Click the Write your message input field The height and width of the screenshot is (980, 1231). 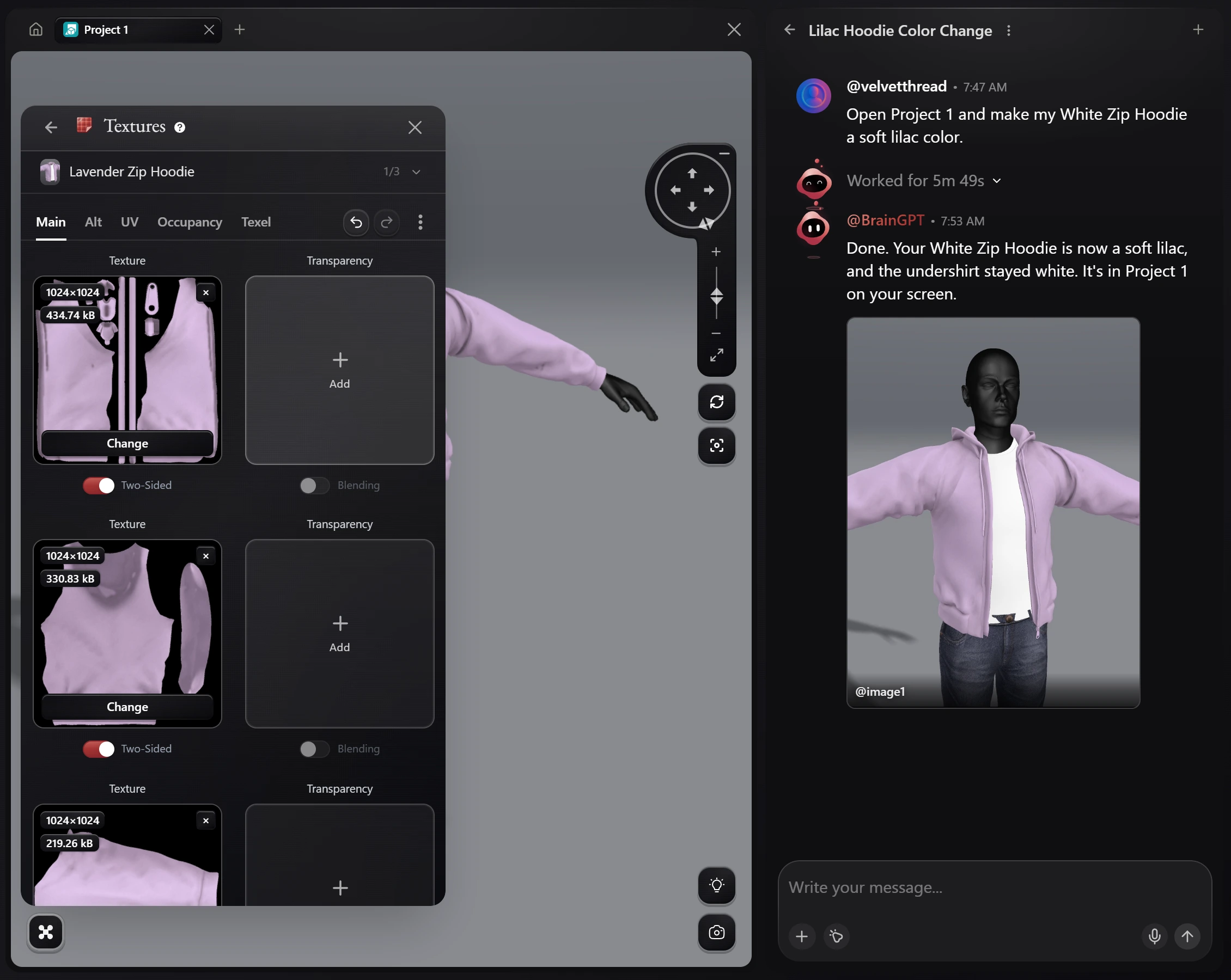pyautogui.click(x=995, y=887)
